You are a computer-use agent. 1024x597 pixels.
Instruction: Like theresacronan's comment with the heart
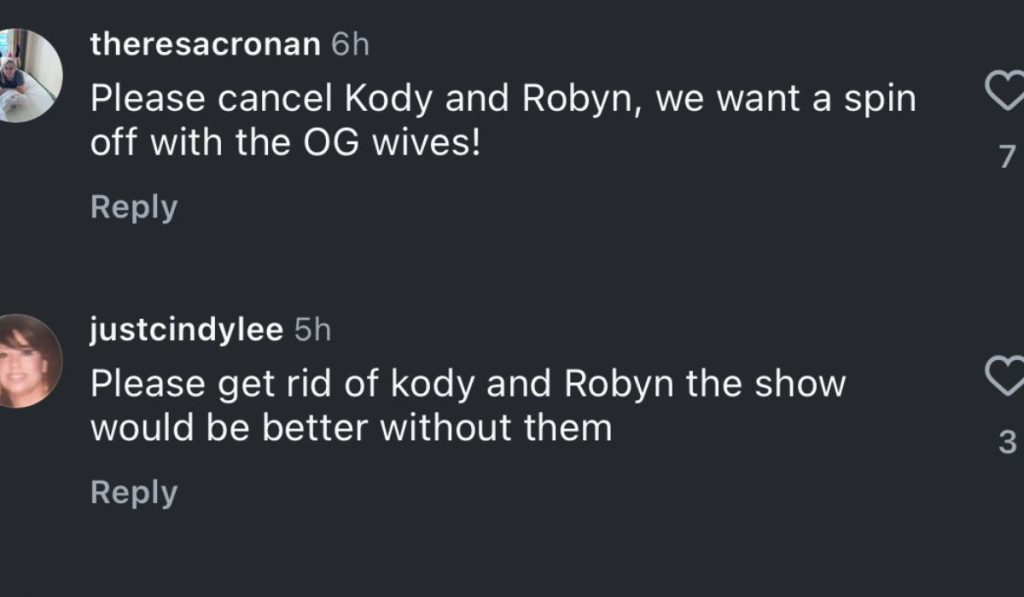coord(1005,93)
